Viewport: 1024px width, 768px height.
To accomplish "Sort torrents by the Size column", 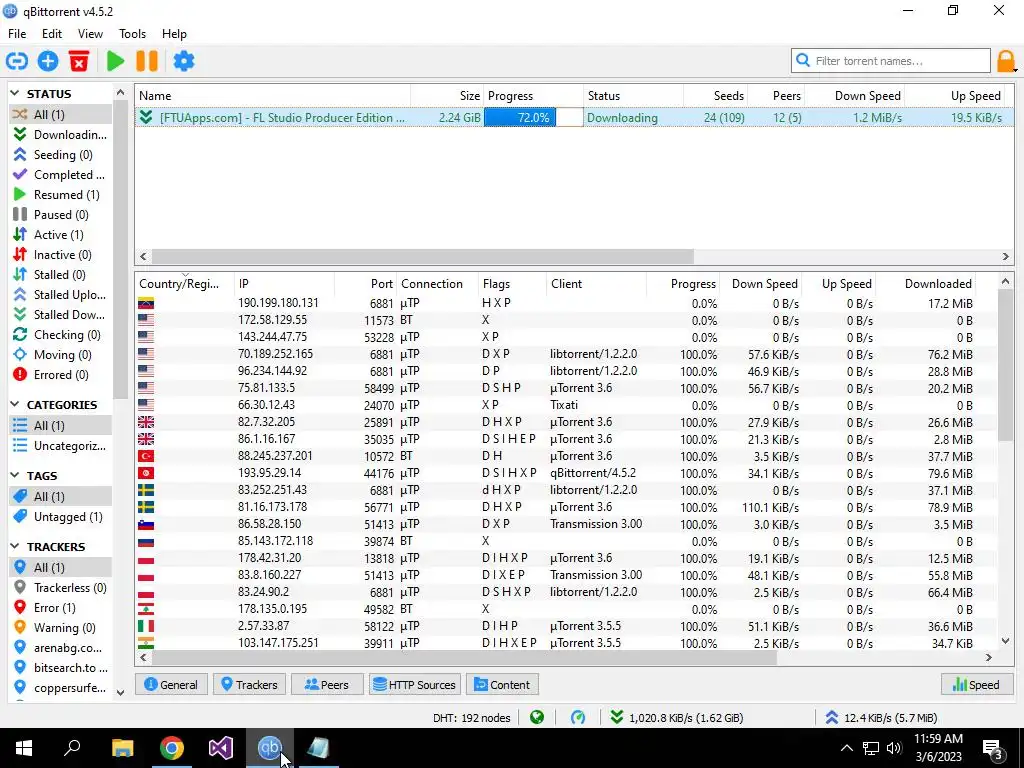I will [446, 96].
